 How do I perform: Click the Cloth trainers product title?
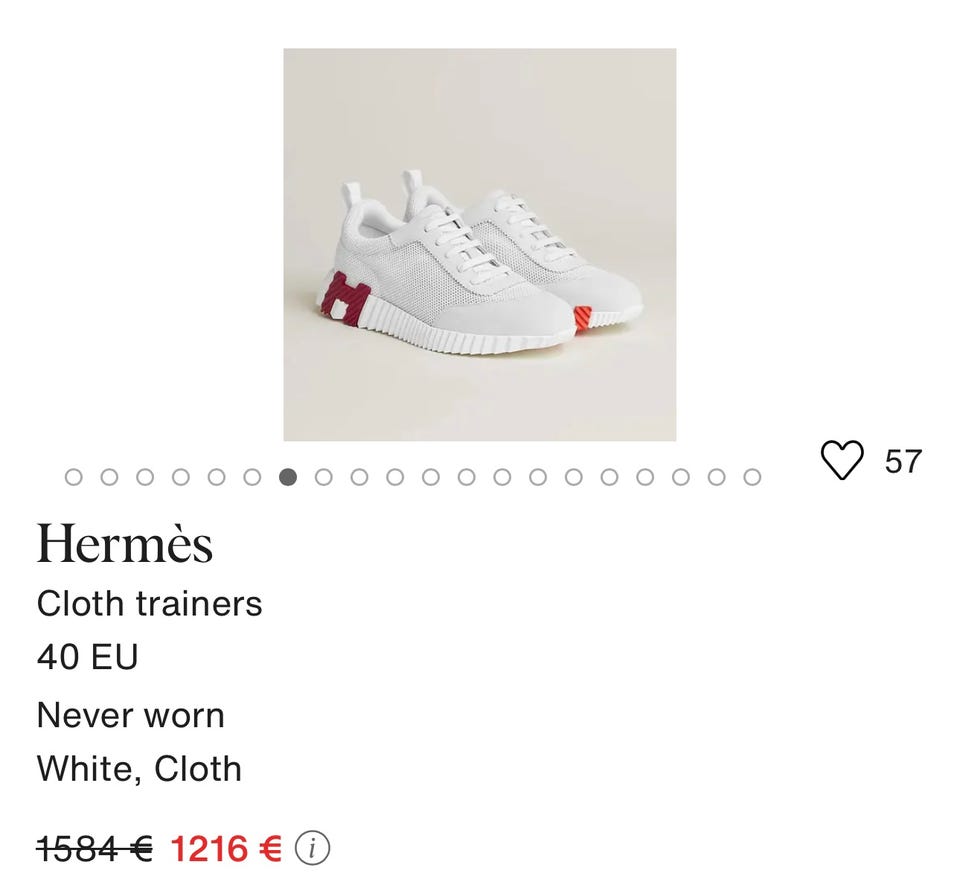click(x=149, y=604)
